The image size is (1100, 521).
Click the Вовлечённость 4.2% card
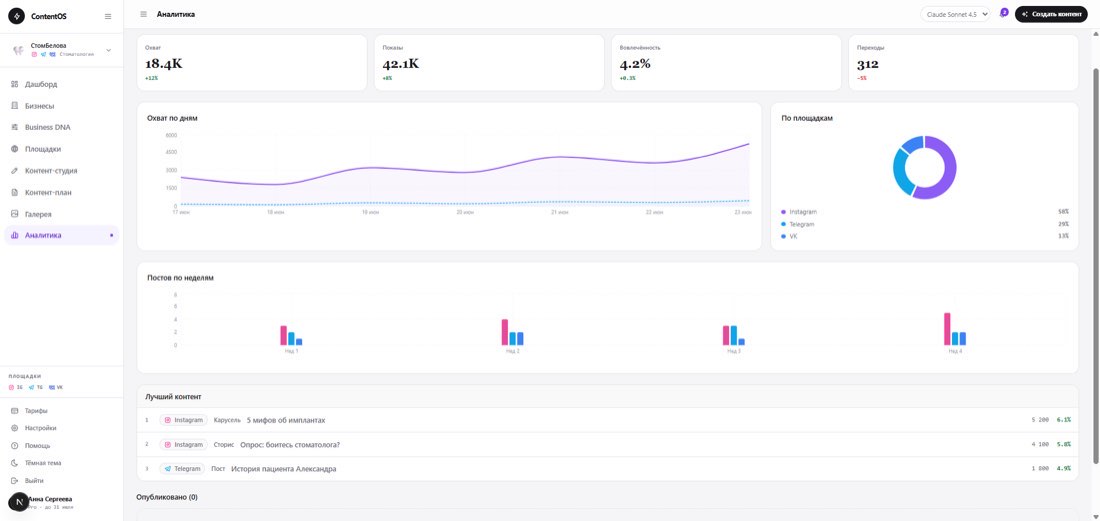pos(726,62)
